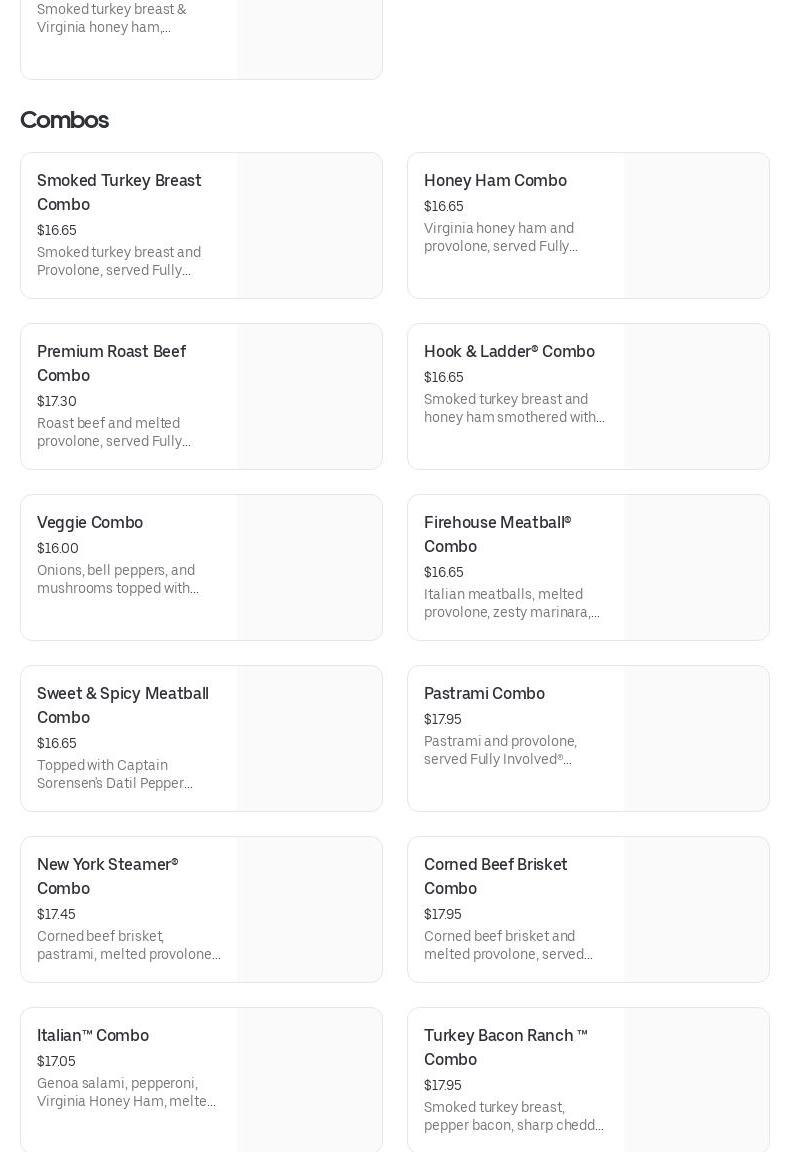804x1152 pixels.
Task: Choose the Hook & Ladder Combo
Action: (x=509, y=352)
